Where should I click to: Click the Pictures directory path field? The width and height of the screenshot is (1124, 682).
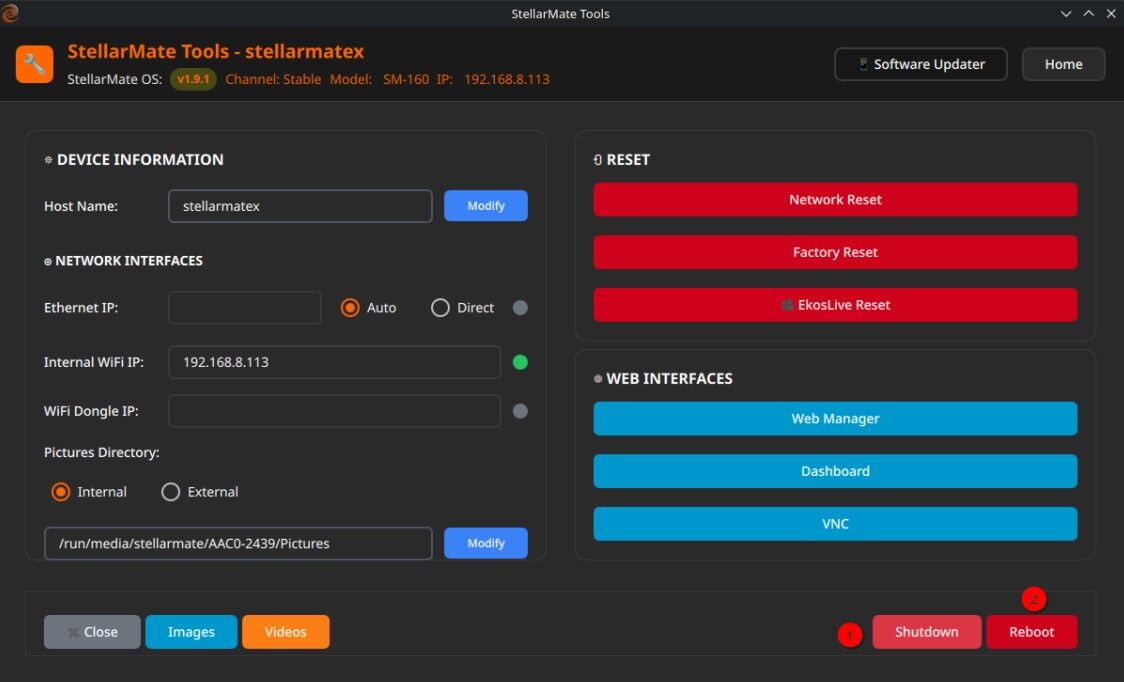[x=238, y=544]
